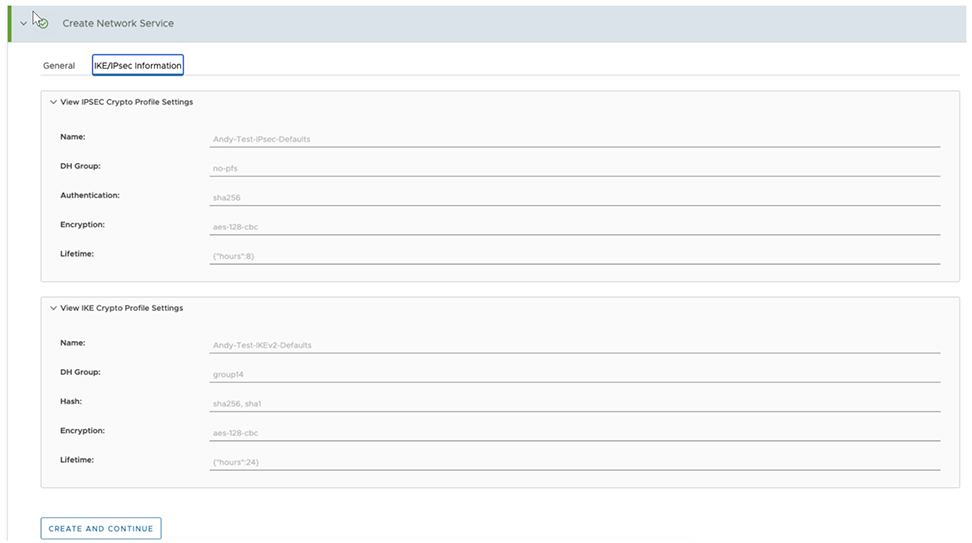Click the green checkmark status icon

coord(42,23)
